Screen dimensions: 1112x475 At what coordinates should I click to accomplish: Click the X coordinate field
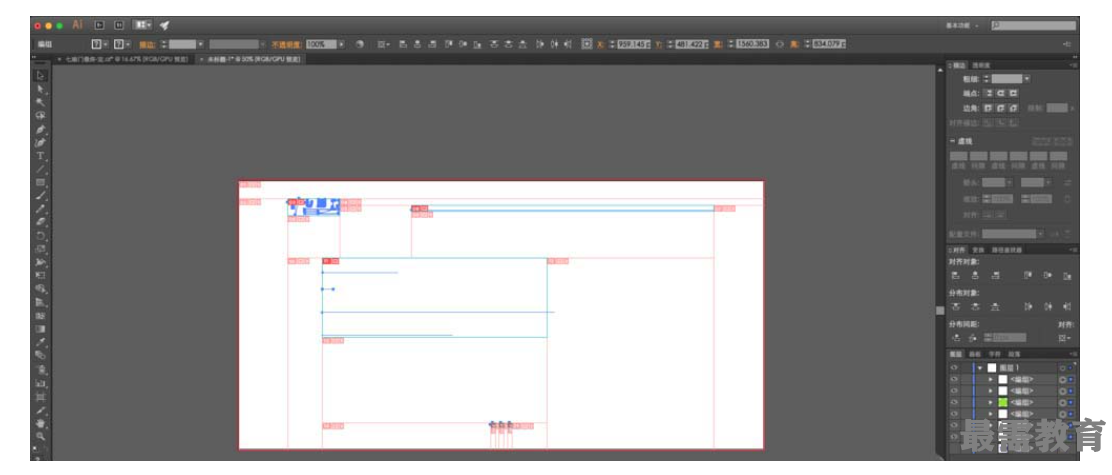tap(634, 44)
